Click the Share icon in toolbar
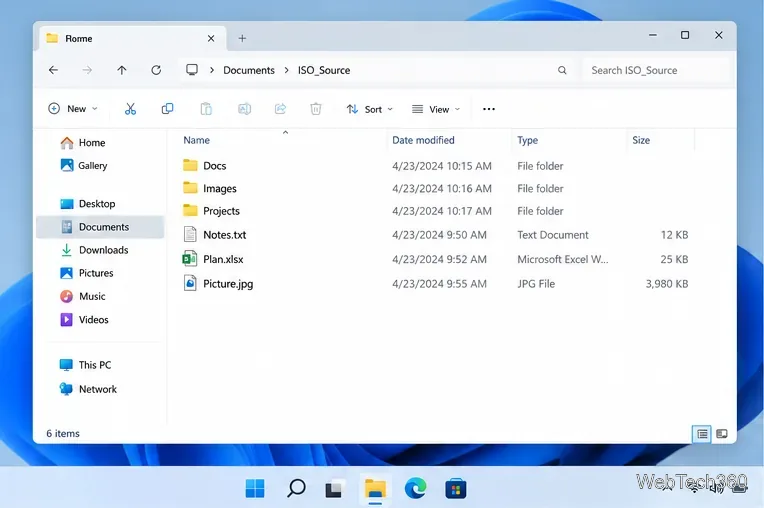Screen dimensions: 764x508 (280, 109)
